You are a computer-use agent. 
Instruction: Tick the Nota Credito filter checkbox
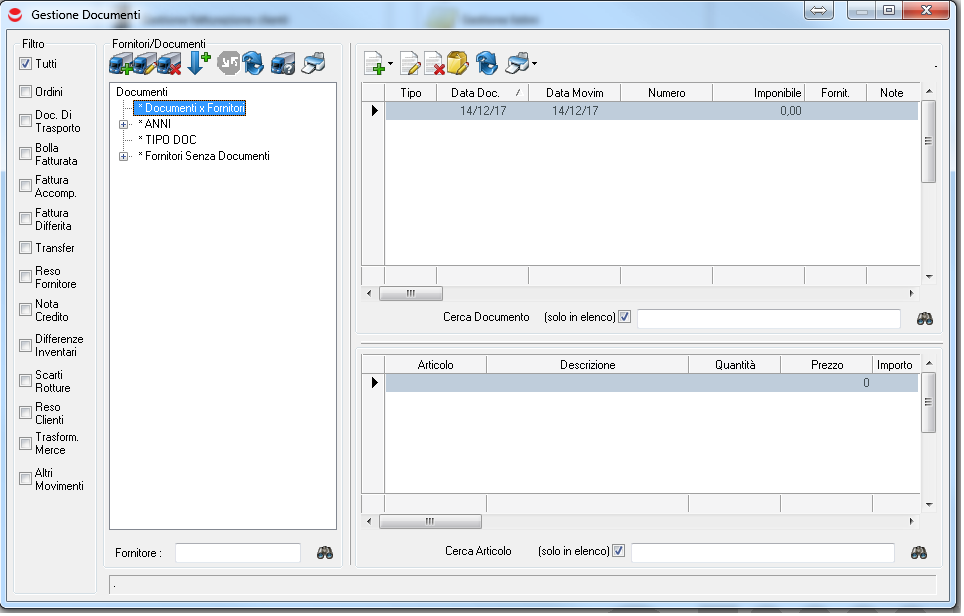(x=26, y=310)
